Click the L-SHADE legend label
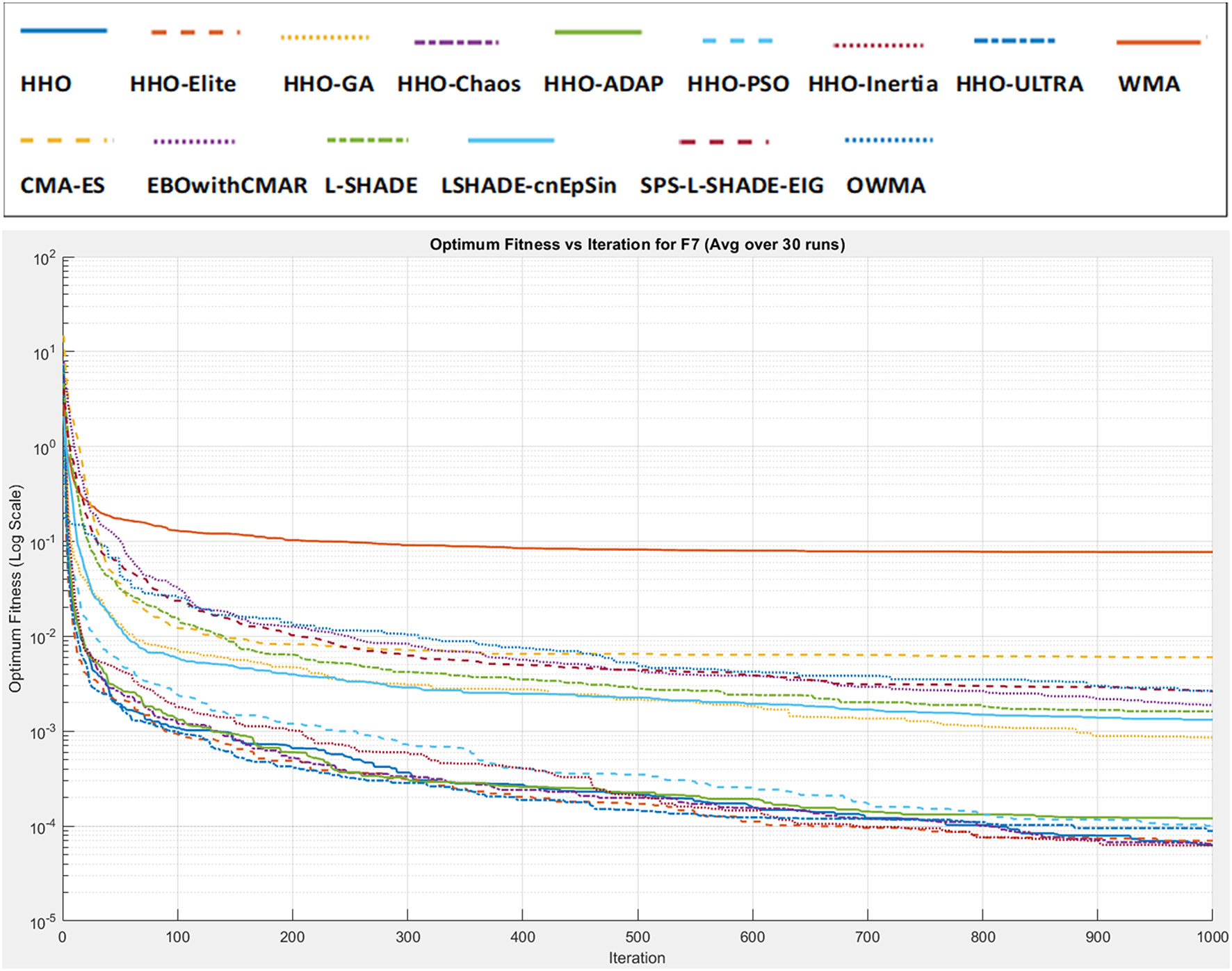 tap(371, 186)
